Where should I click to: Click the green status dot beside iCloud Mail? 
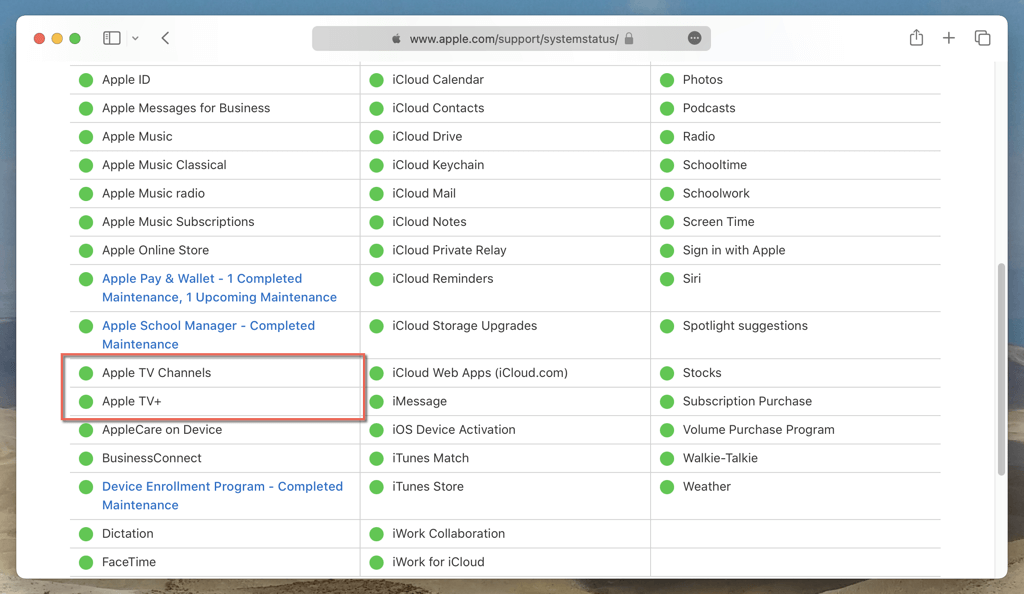pyautogui.click(x=377, y=194)
